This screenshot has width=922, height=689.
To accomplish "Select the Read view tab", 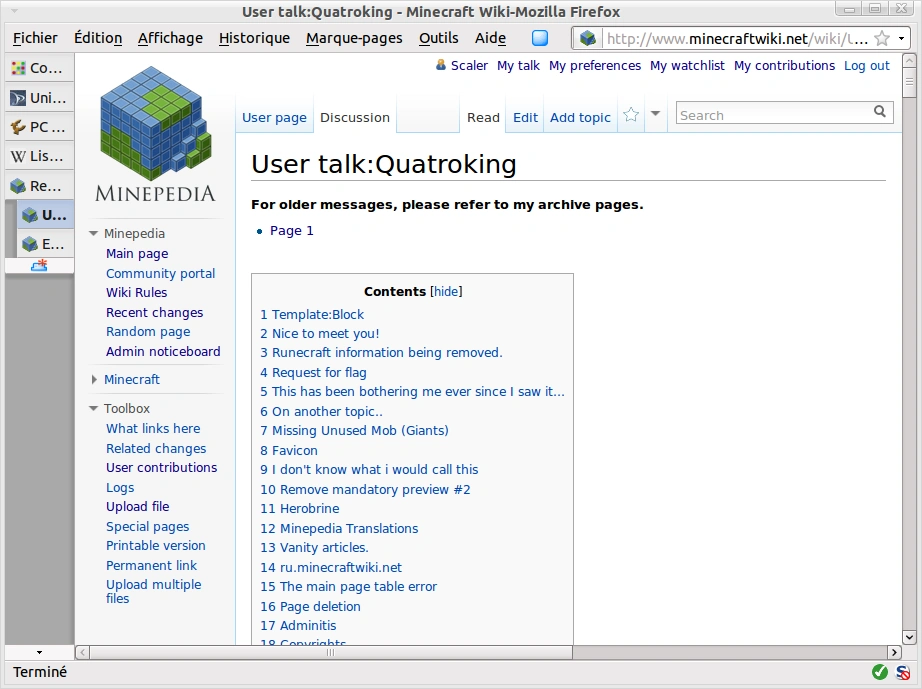I will point(483,118).
